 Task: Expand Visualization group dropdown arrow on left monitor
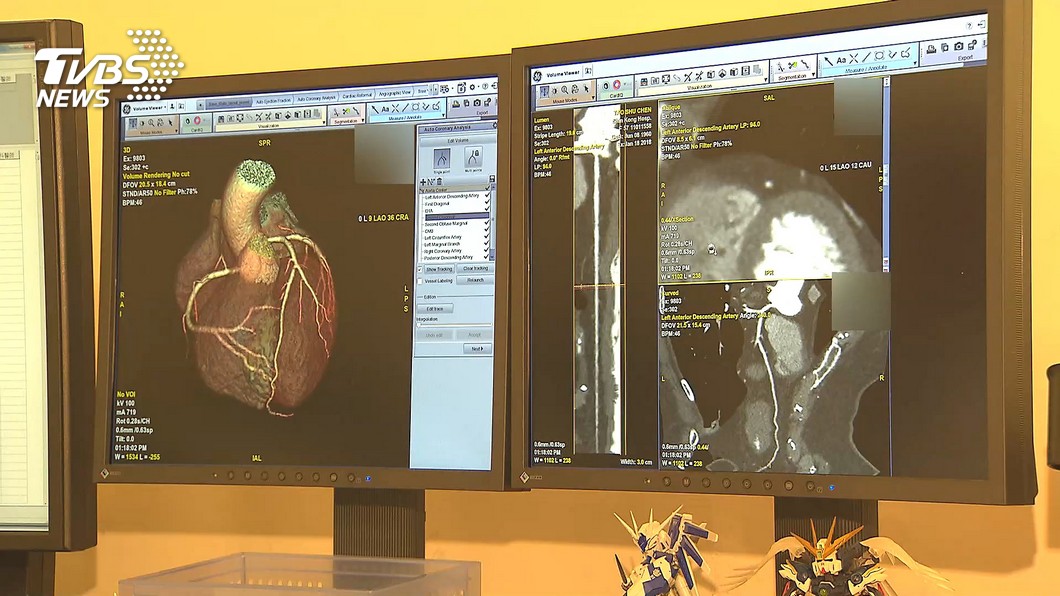[x=324, y=122]
